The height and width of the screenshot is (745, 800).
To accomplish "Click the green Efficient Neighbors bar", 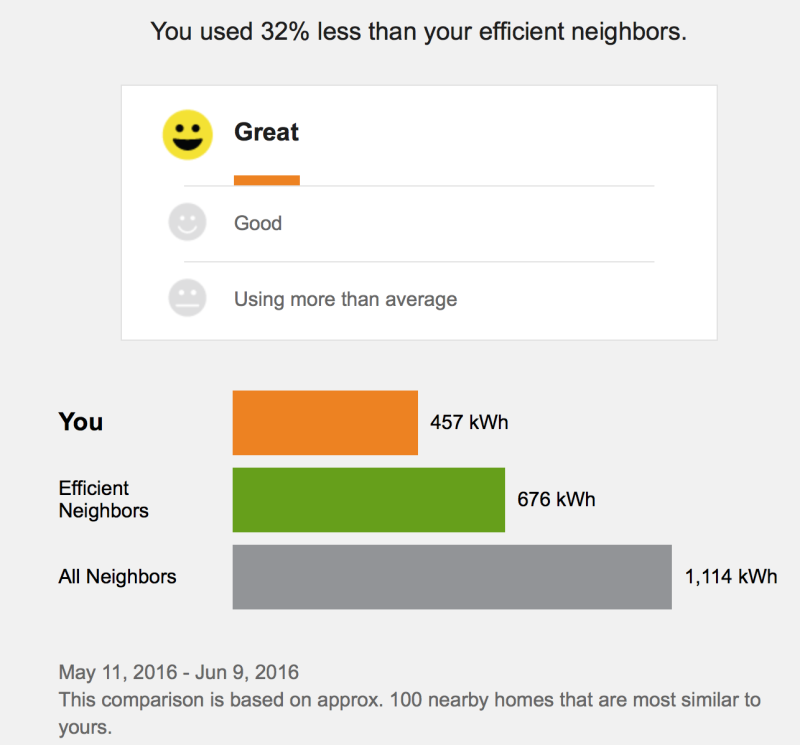I will [368, 499].
